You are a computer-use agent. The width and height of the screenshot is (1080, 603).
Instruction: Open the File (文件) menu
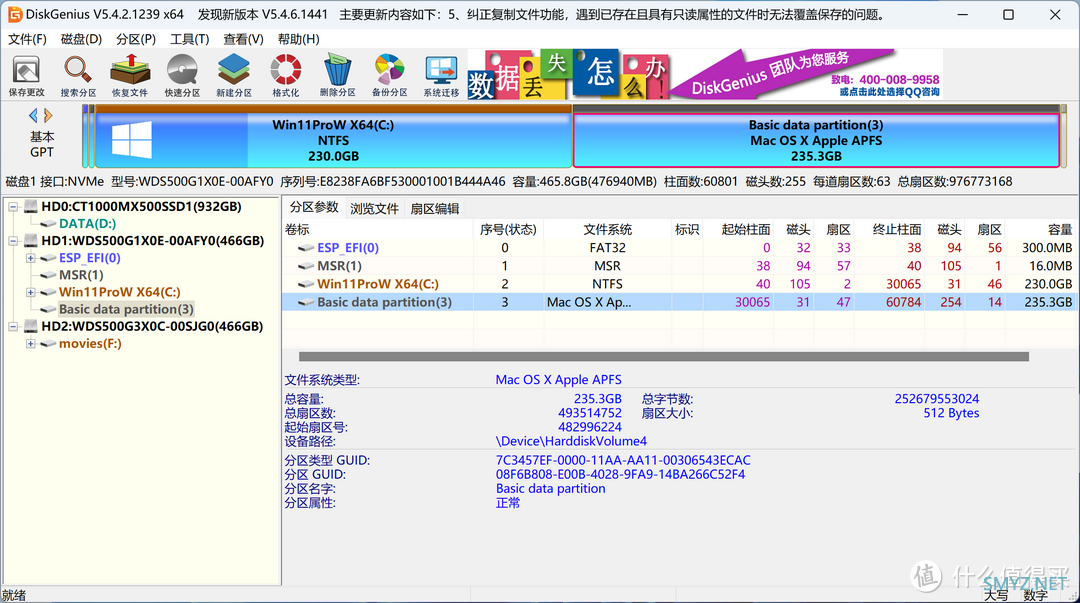[28, 39]
